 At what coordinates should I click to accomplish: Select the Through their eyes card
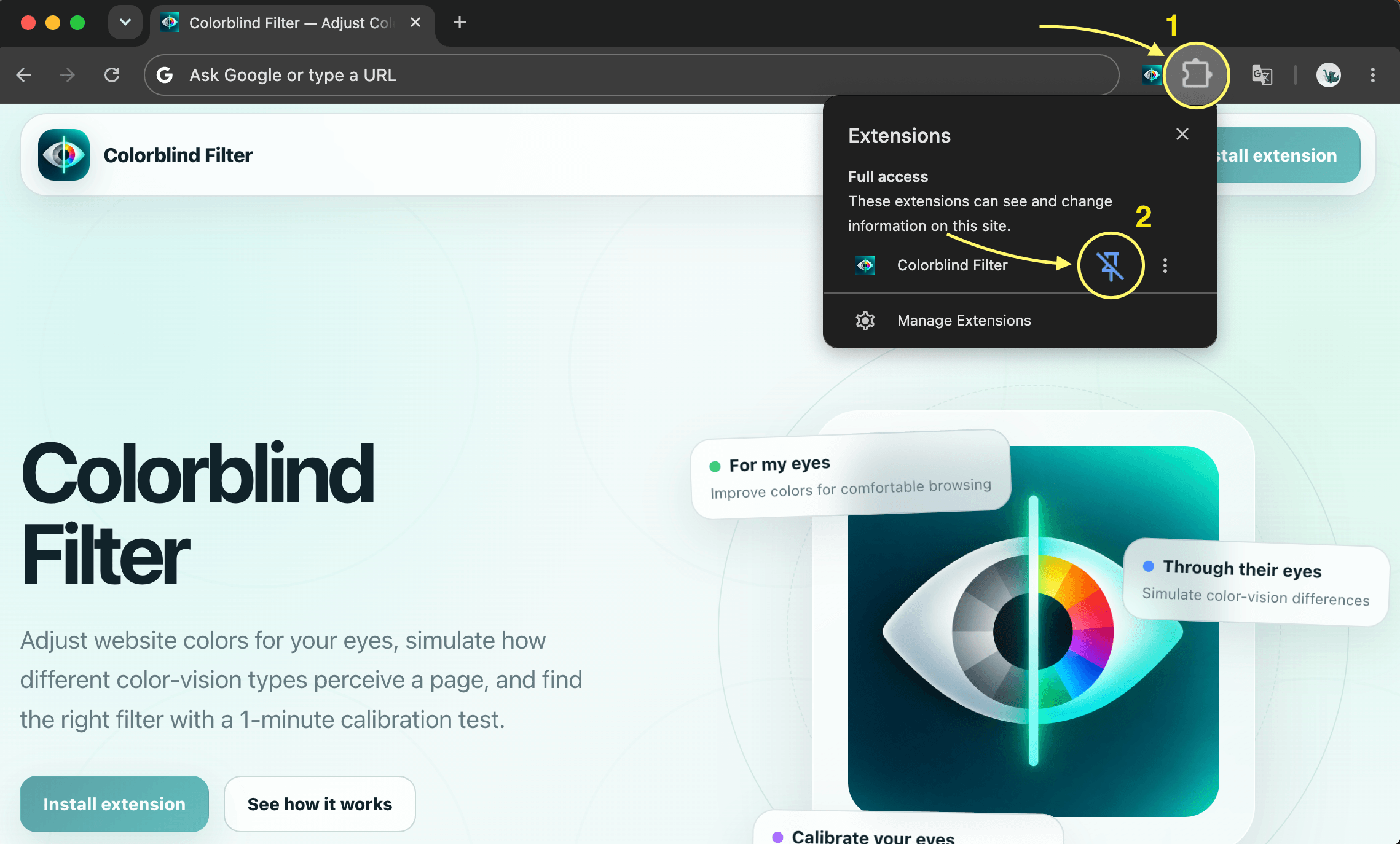(x=1256, y=582)
